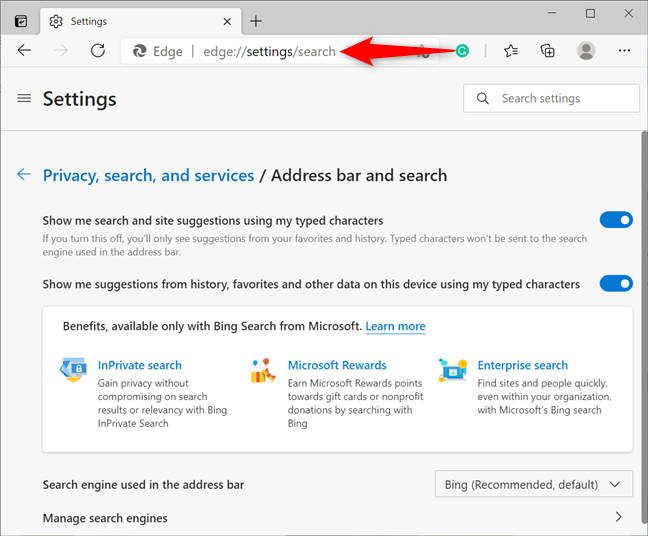Toggle history and favorites suggestions switch
This screenshot has width=648, height=536.
(x=616, y=284)
